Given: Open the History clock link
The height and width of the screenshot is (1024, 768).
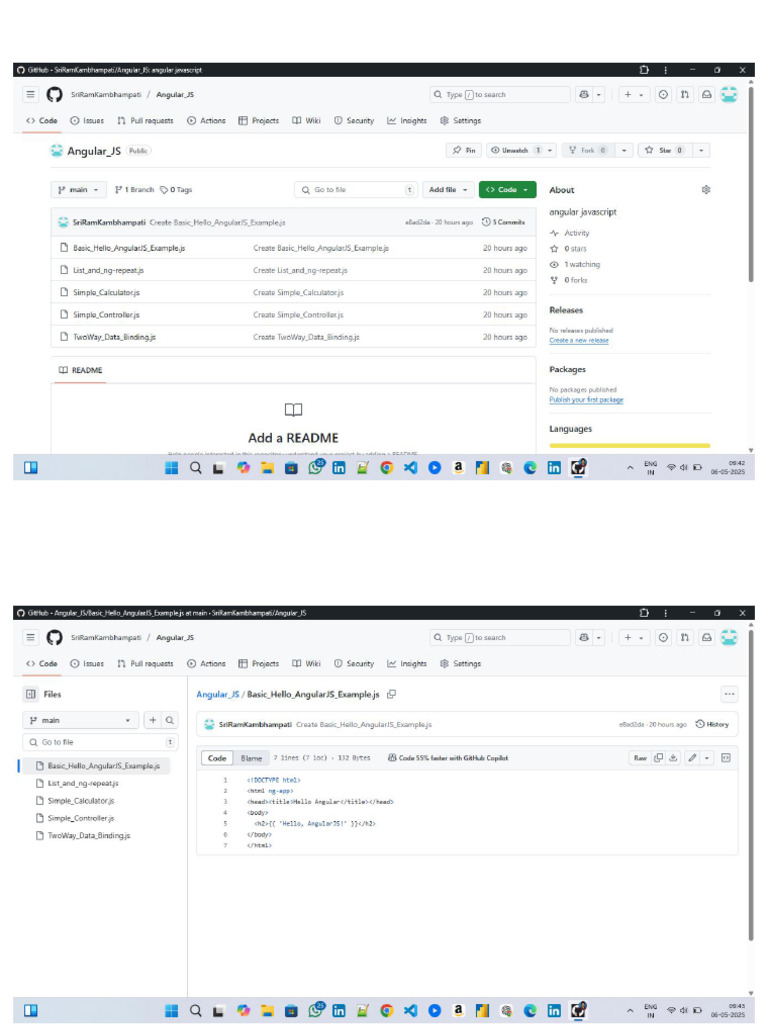Looking at the screenshot, I should coord(712,724).
